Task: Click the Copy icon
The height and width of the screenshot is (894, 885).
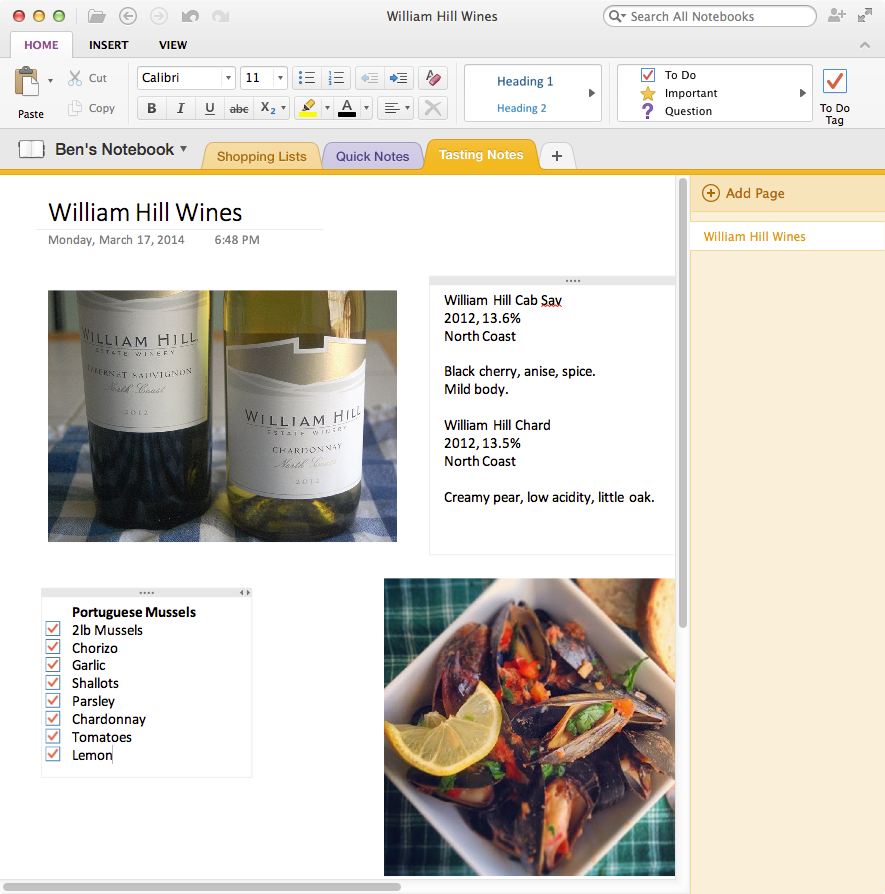Action: click(75, 108)
